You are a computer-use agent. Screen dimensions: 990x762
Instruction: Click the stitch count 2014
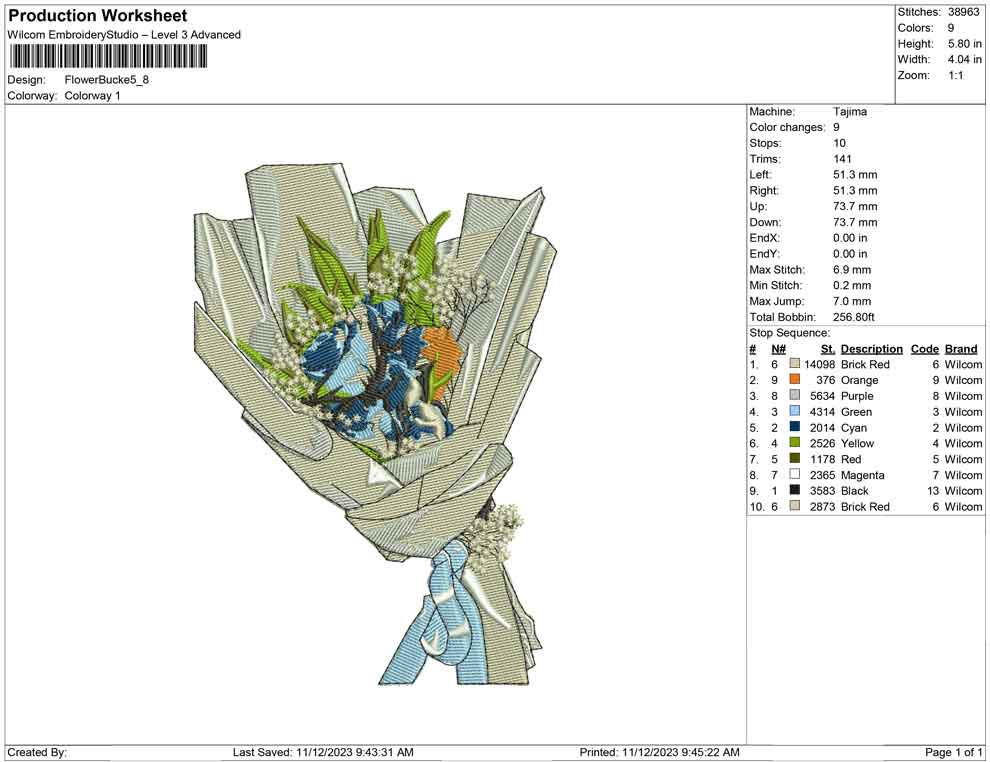(x=822, y=427)
